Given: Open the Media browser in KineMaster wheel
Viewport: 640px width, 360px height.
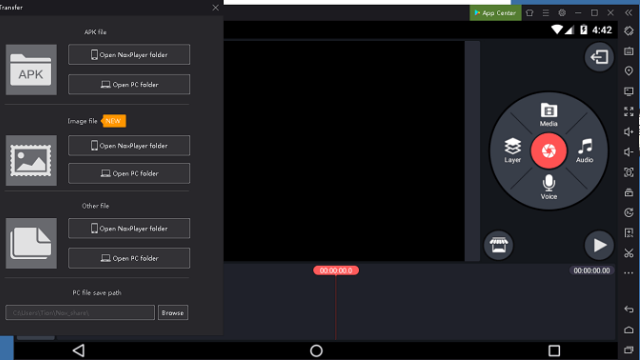Looking at the screenshot, I should (x=549, y=115).
